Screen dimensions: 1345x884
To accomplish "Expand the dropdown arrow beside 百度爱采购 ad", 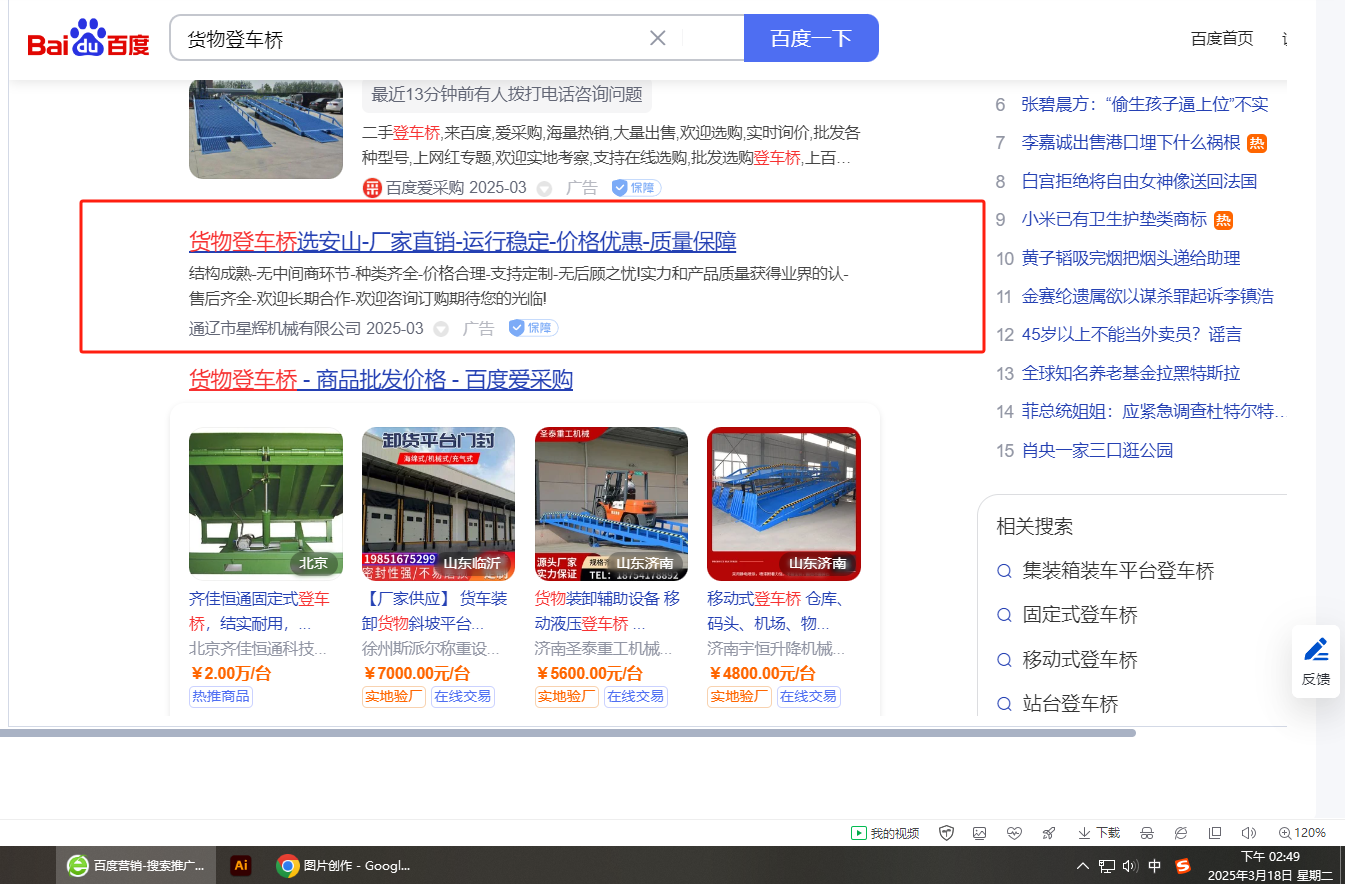I will coord(544,188).
